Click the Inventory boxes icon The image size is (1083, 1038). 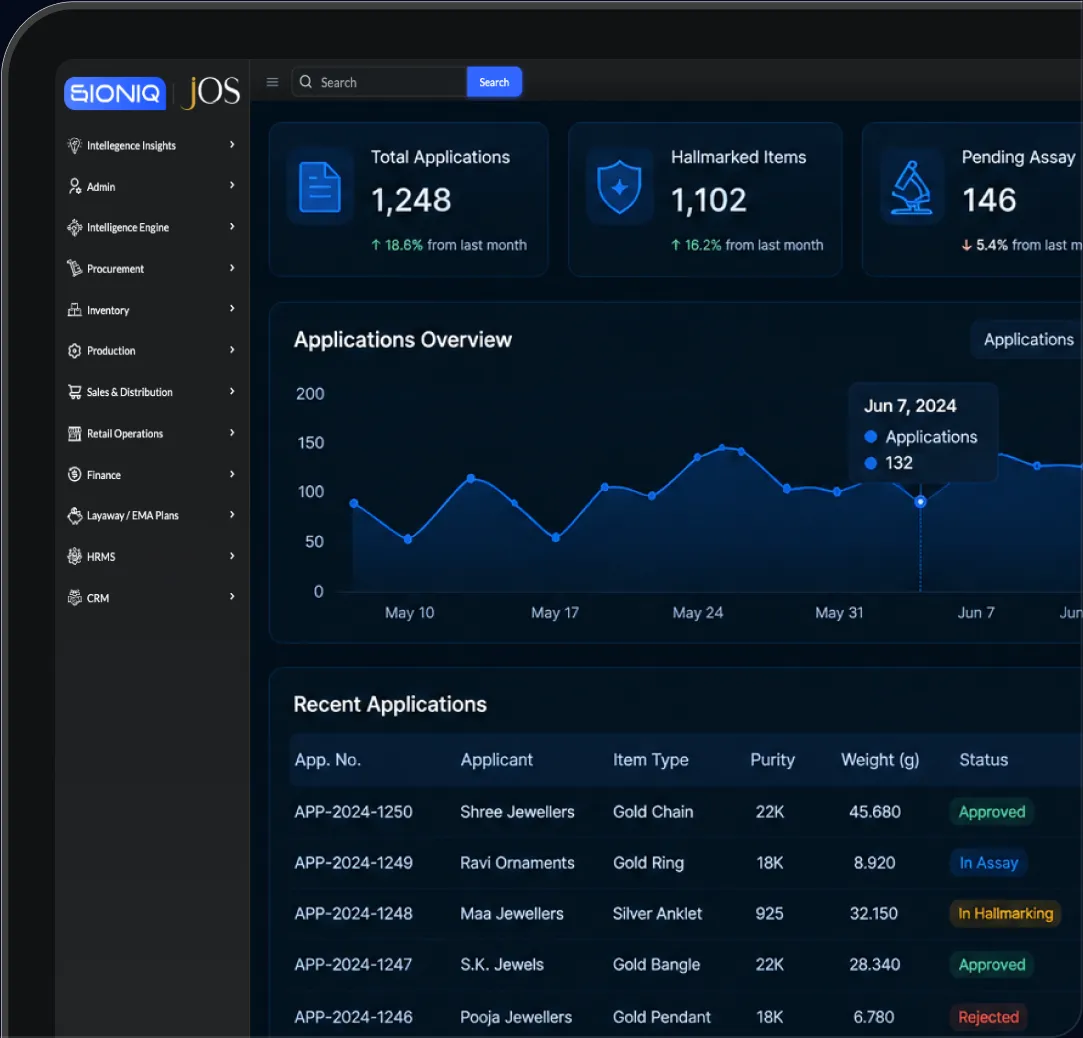(x=75, y=310)
